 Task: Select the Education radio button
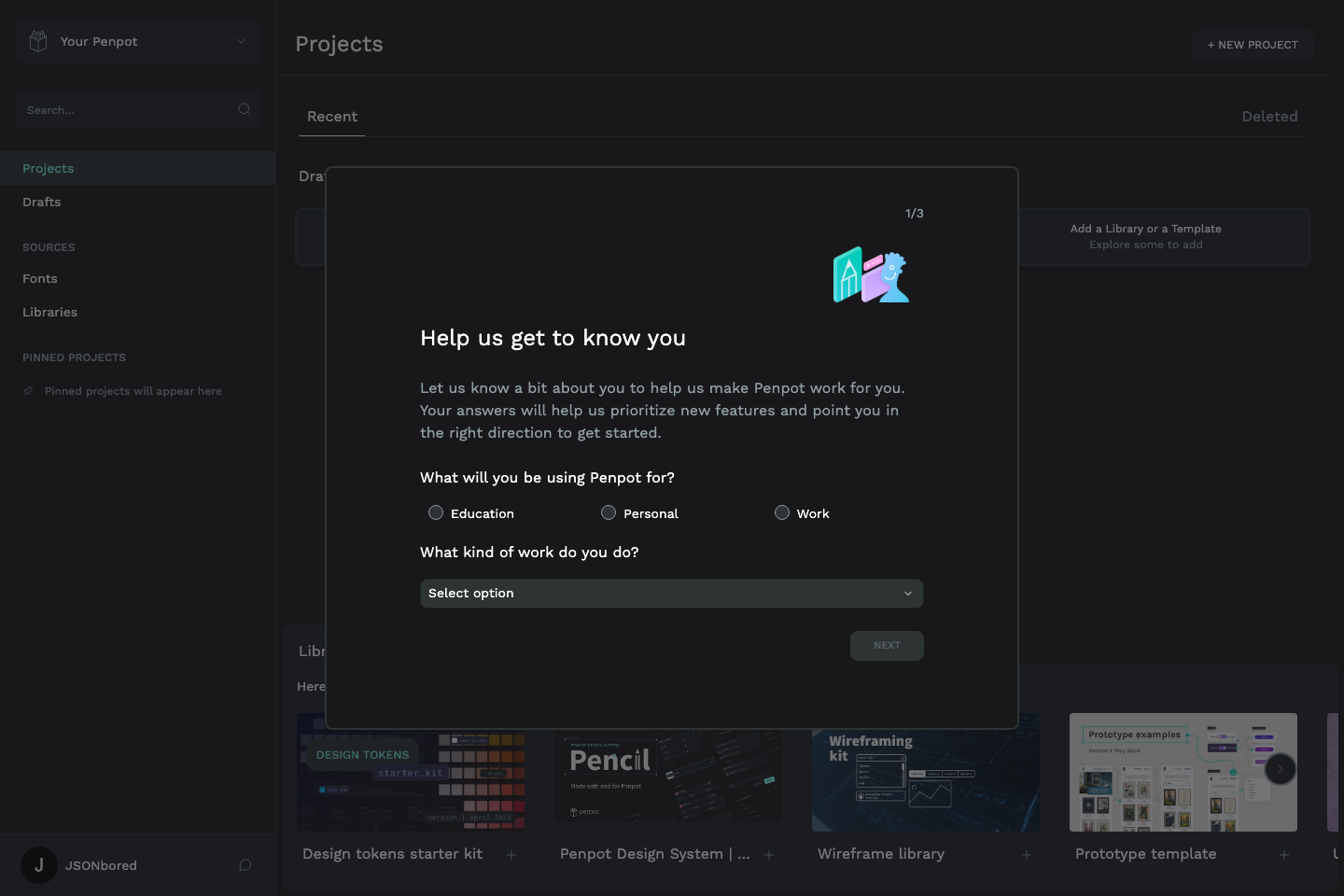tap(436, 512)
